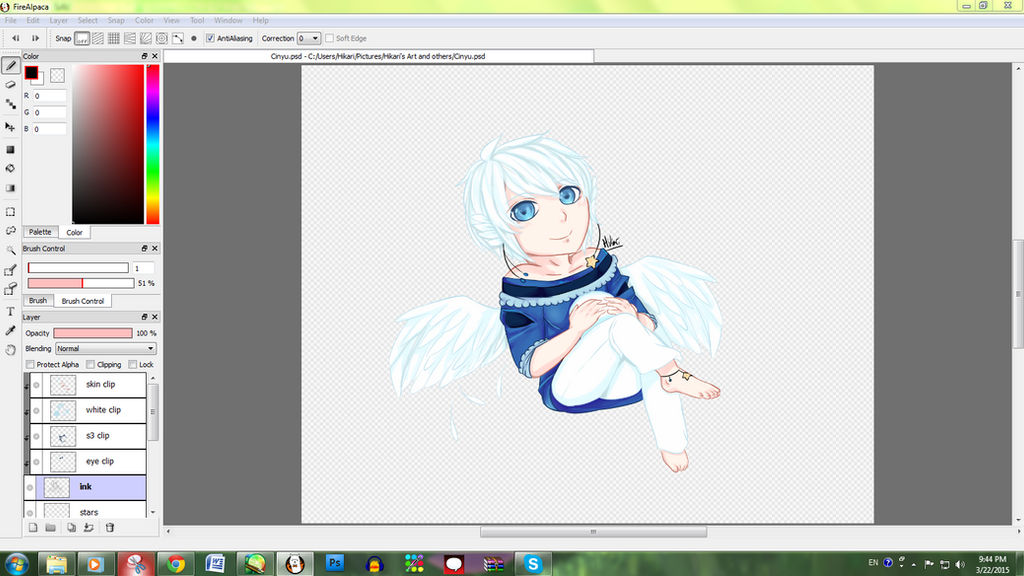Select the Select Pen tool
The height and width of the screenshot is (576, 1024).
tap(10, 270)
